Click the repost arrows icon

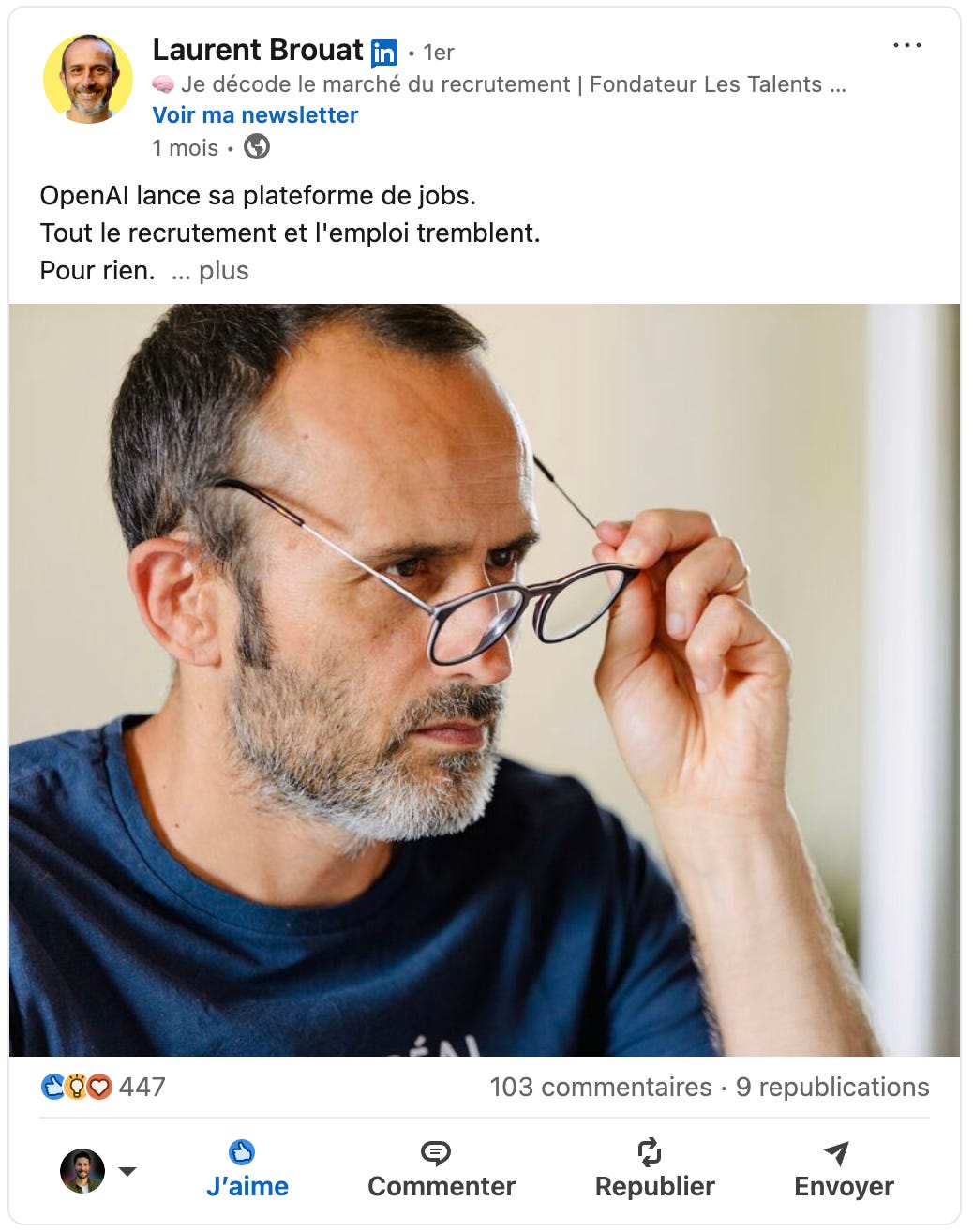coord(650,1151)
